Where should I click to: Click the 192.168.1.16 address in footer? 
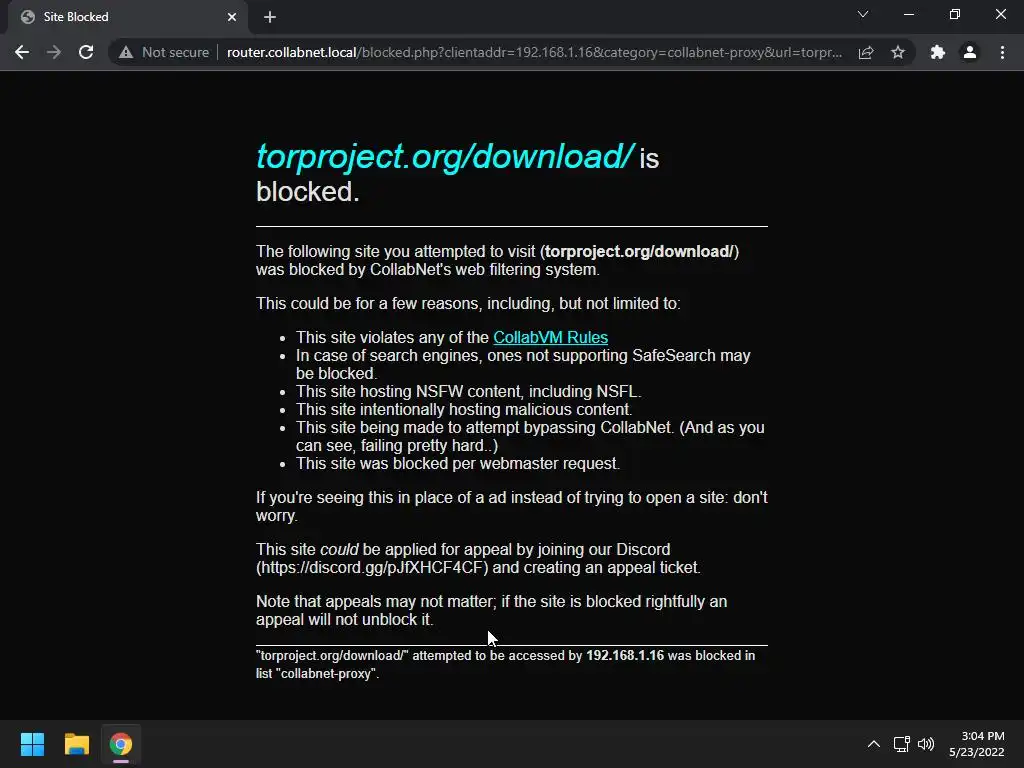click(625, 656)
